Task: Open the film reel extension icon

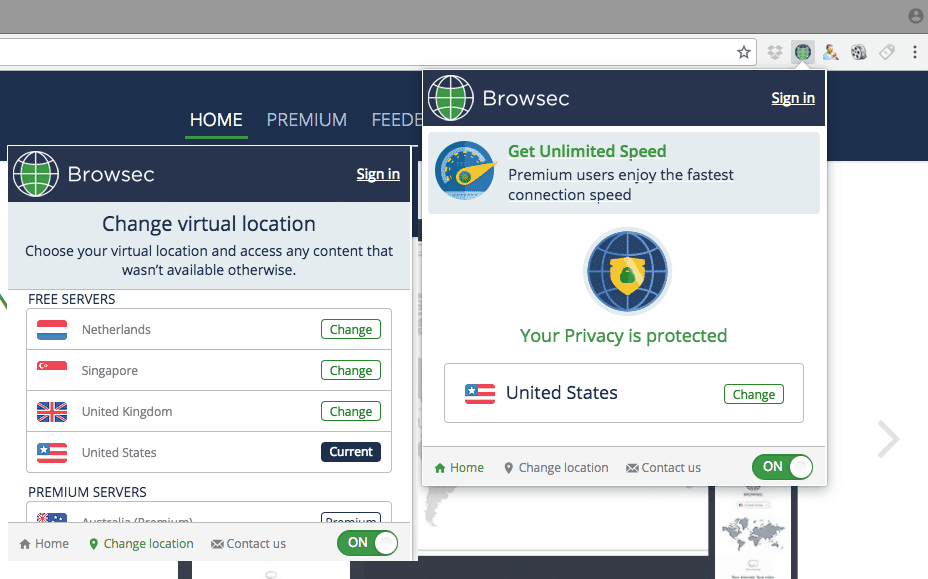Action: click(x=859, y=52)
